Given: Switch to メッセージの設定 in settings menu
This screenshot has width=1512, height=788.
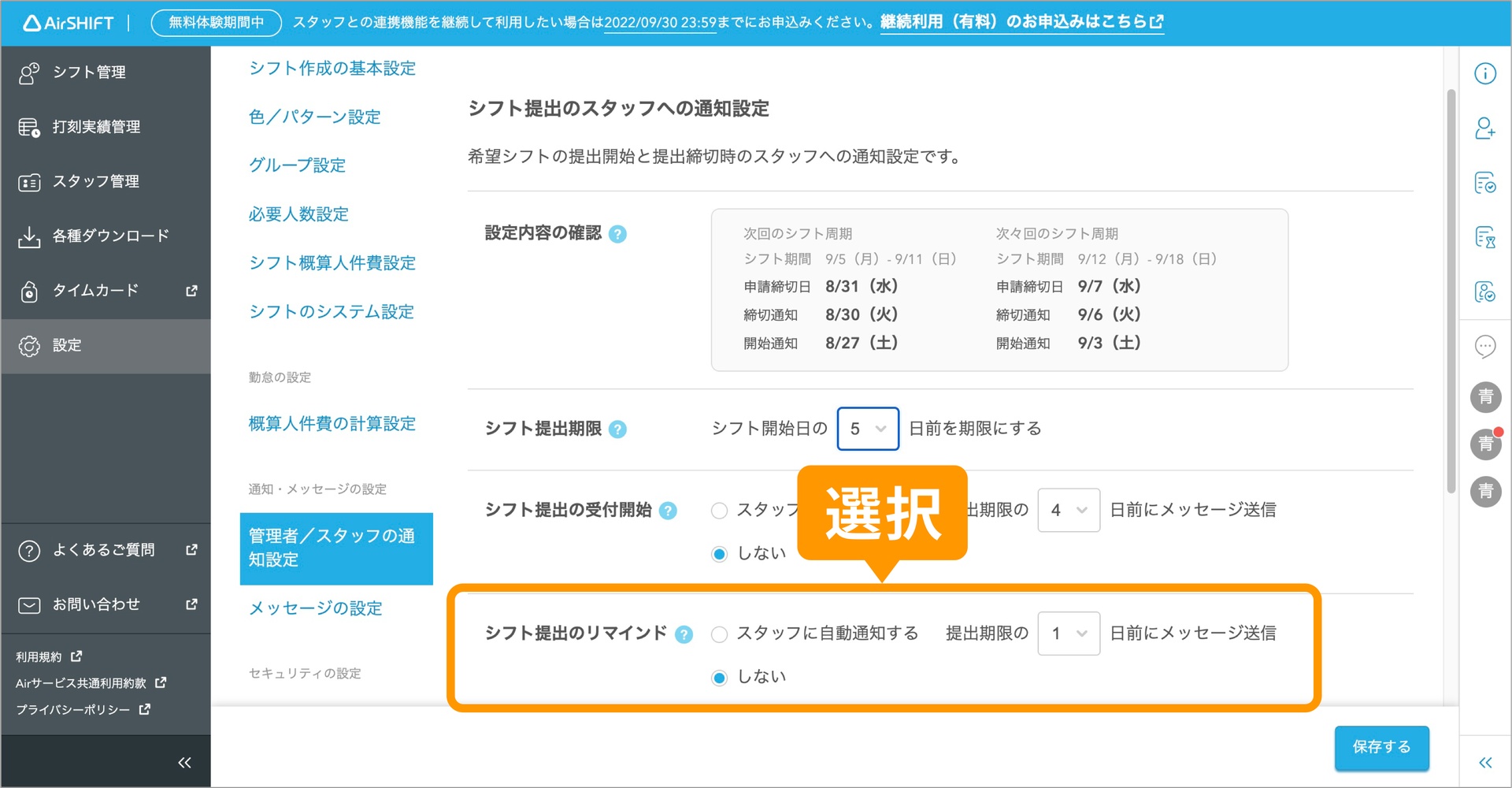Looking at the screenshot, I should pyautogui.click(x=315, y=608).
